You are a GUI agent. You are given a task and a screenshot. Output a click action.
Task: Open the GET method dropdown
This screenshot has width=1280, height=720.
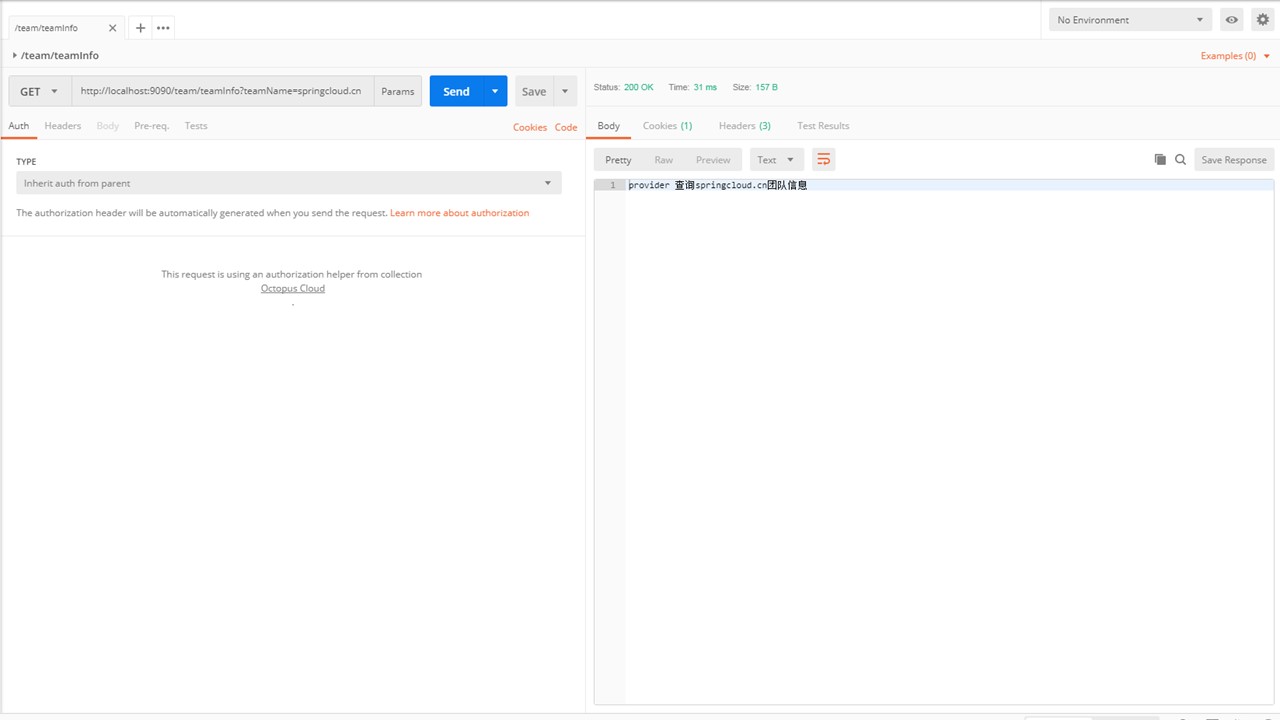(x=40, y=91)
